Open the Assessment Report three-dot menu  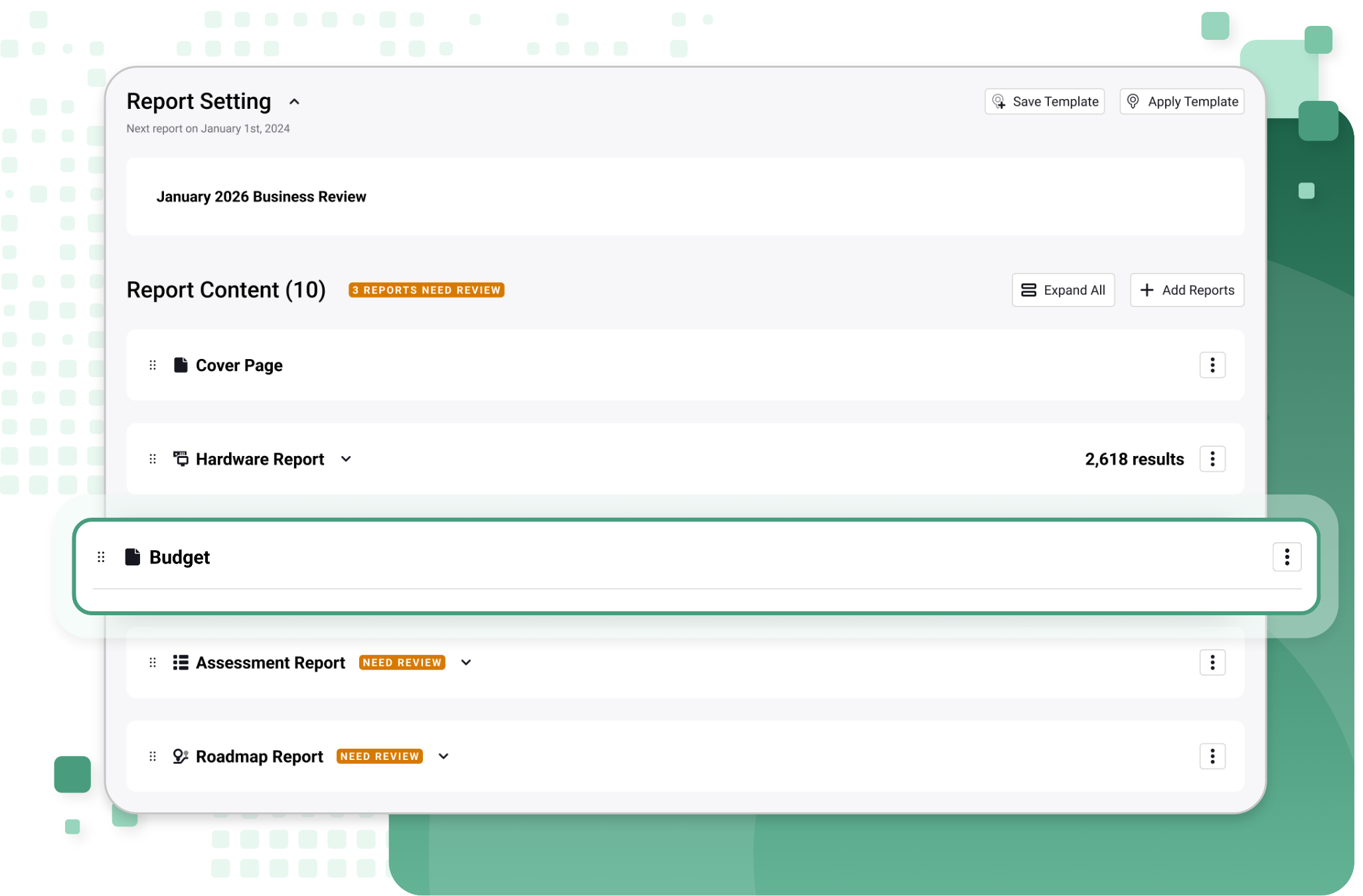[x=1212, y=662]
